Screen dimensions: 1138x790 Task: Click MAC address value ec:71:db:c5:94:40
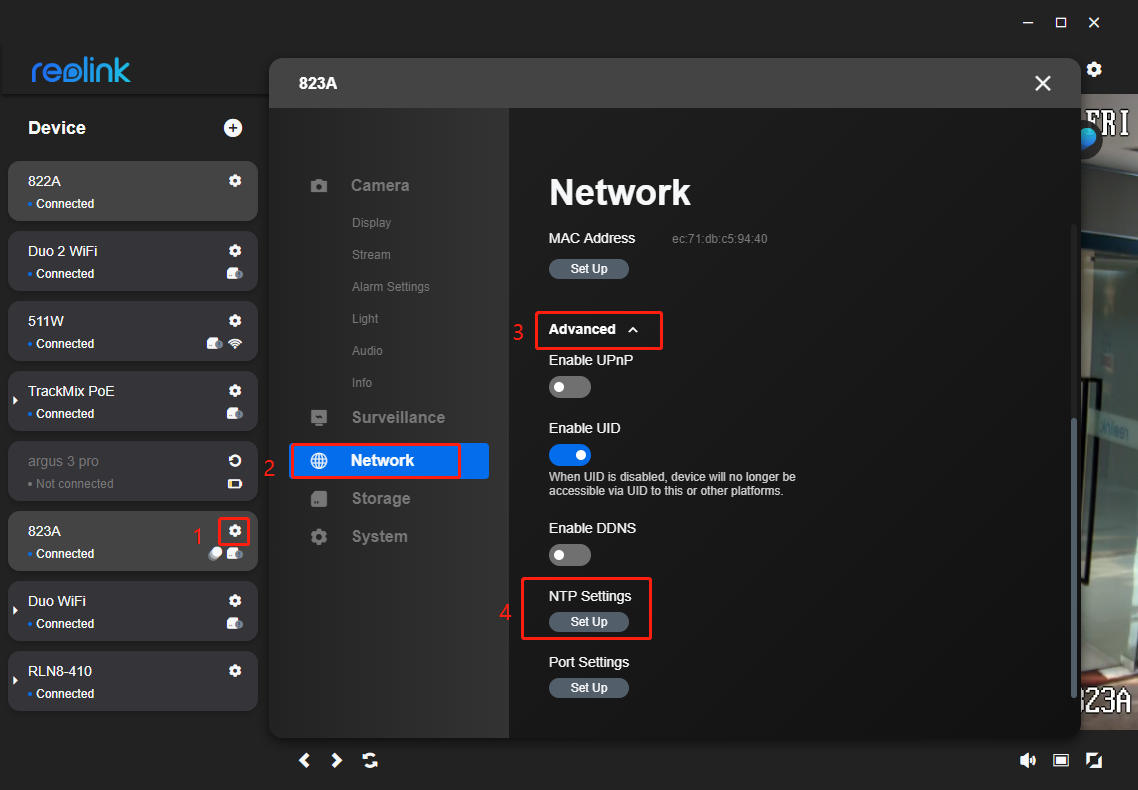pos(719,239)
